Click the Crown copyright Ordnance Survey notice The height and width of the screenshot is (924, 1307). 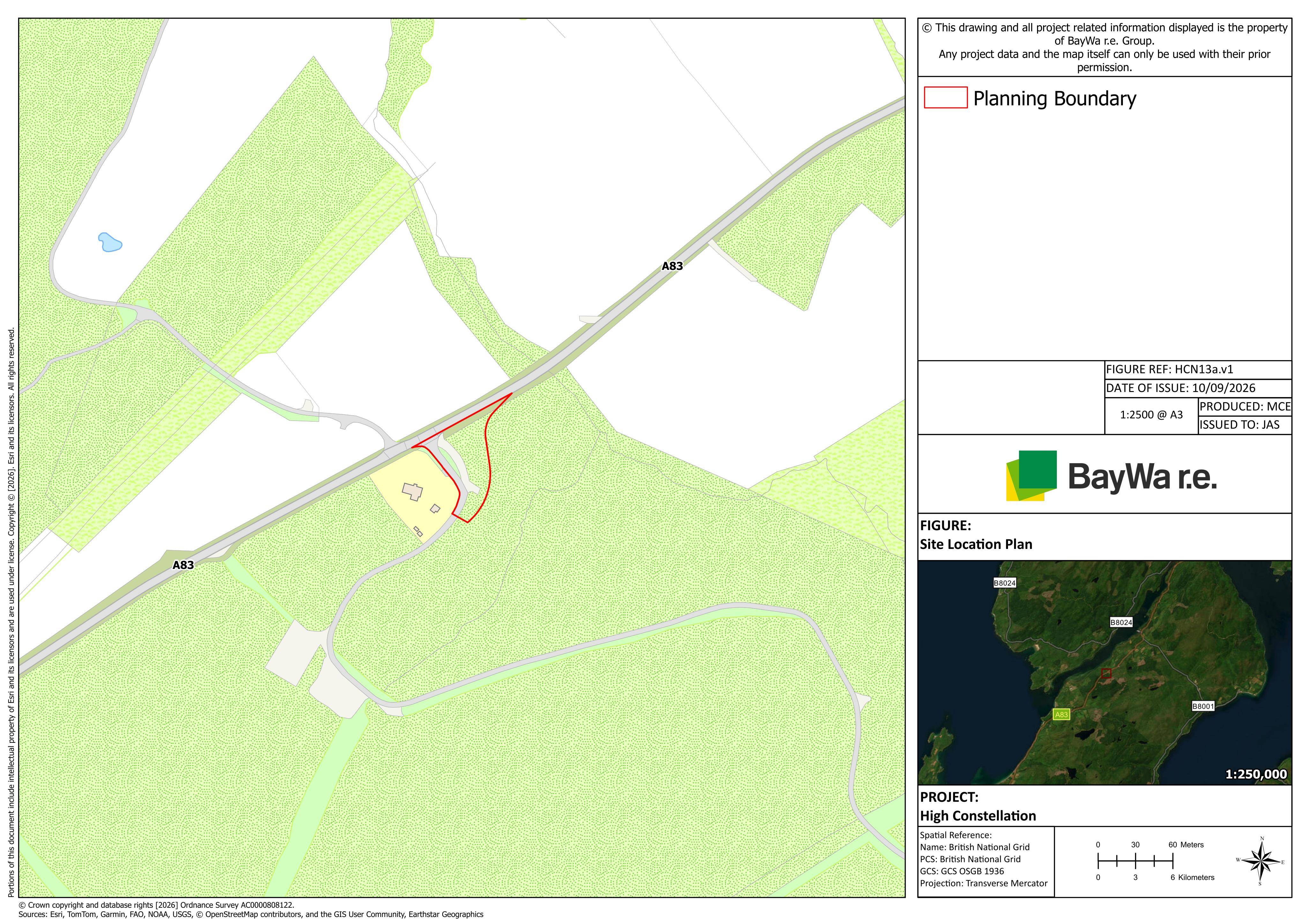[x=157, y=905]
